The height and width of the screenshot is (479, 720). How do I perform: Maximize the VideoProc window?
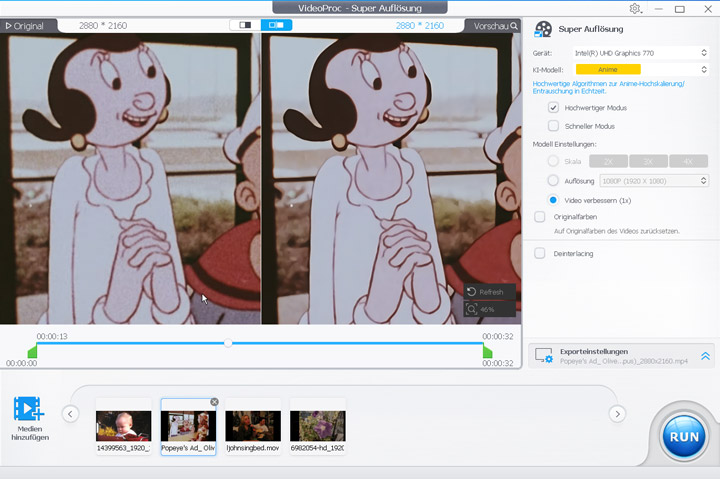[680, 9]
